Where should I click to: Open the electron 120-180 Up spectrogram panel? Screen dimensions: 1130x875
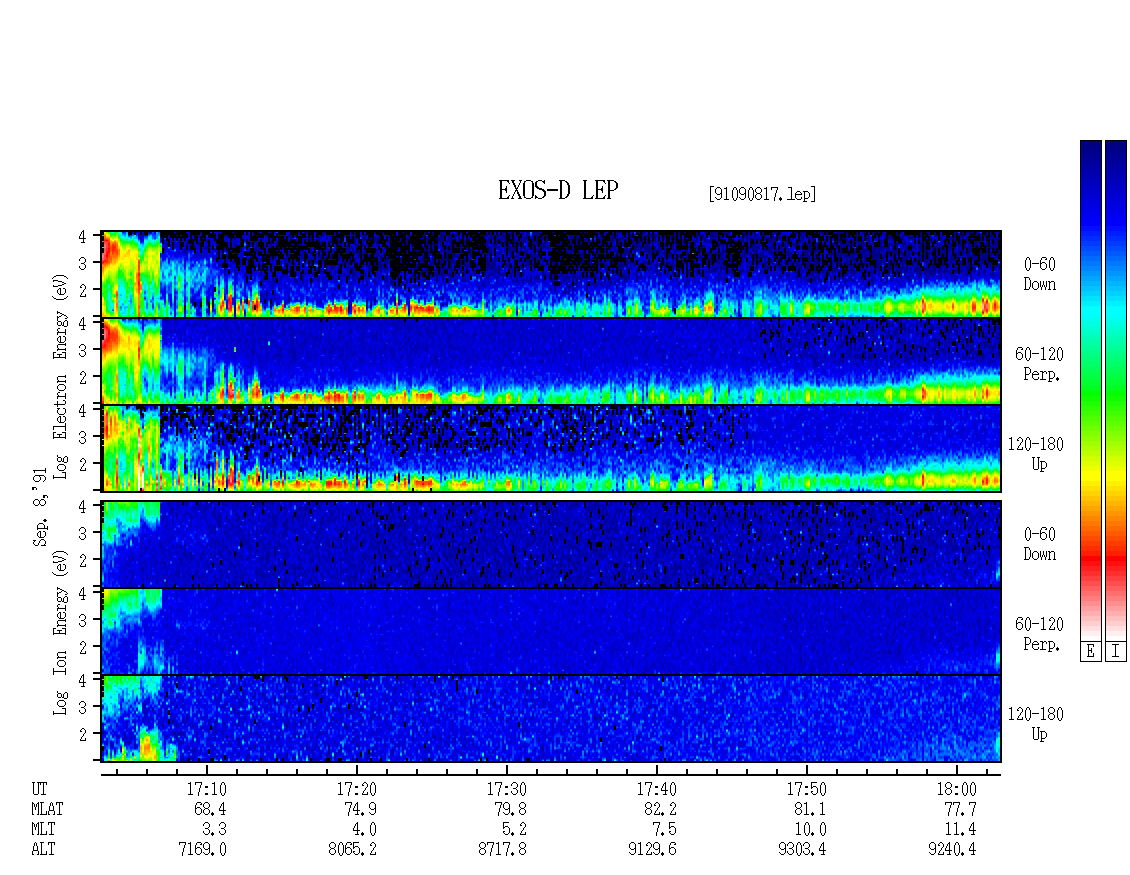point(551,448)
